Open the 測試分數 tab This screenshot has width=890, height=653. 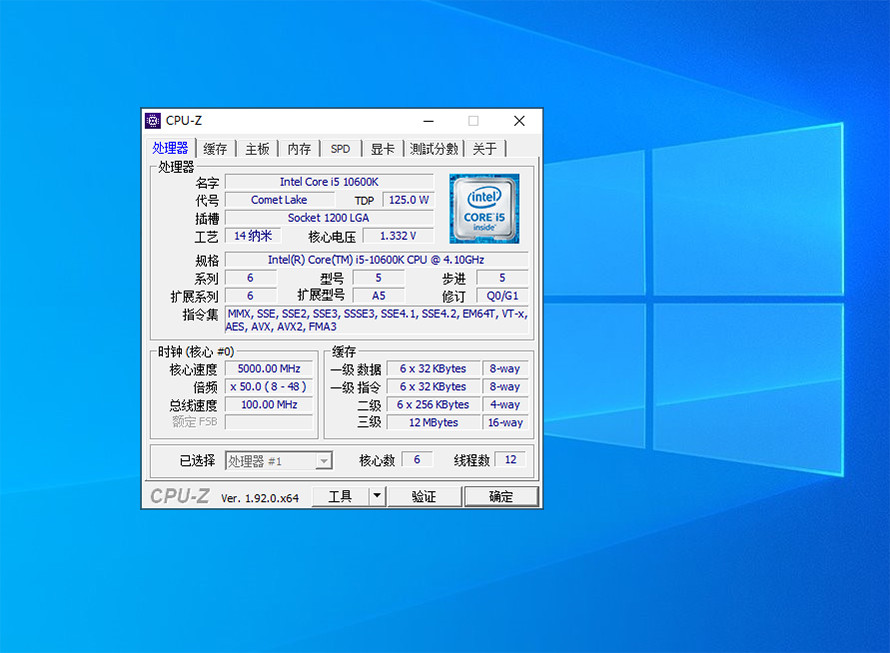point(434,149)
